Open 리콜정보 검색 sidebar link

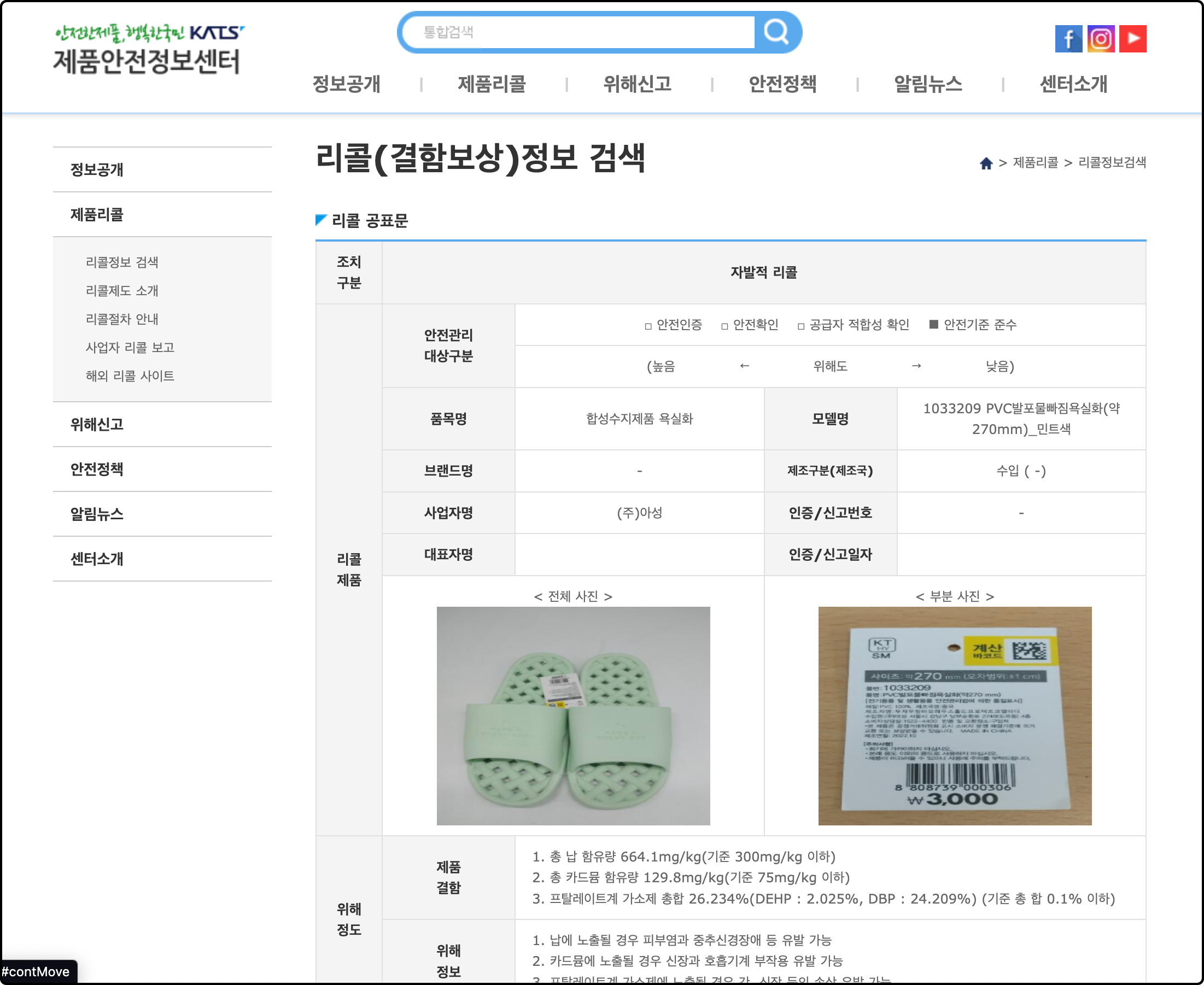coord(122,262)
